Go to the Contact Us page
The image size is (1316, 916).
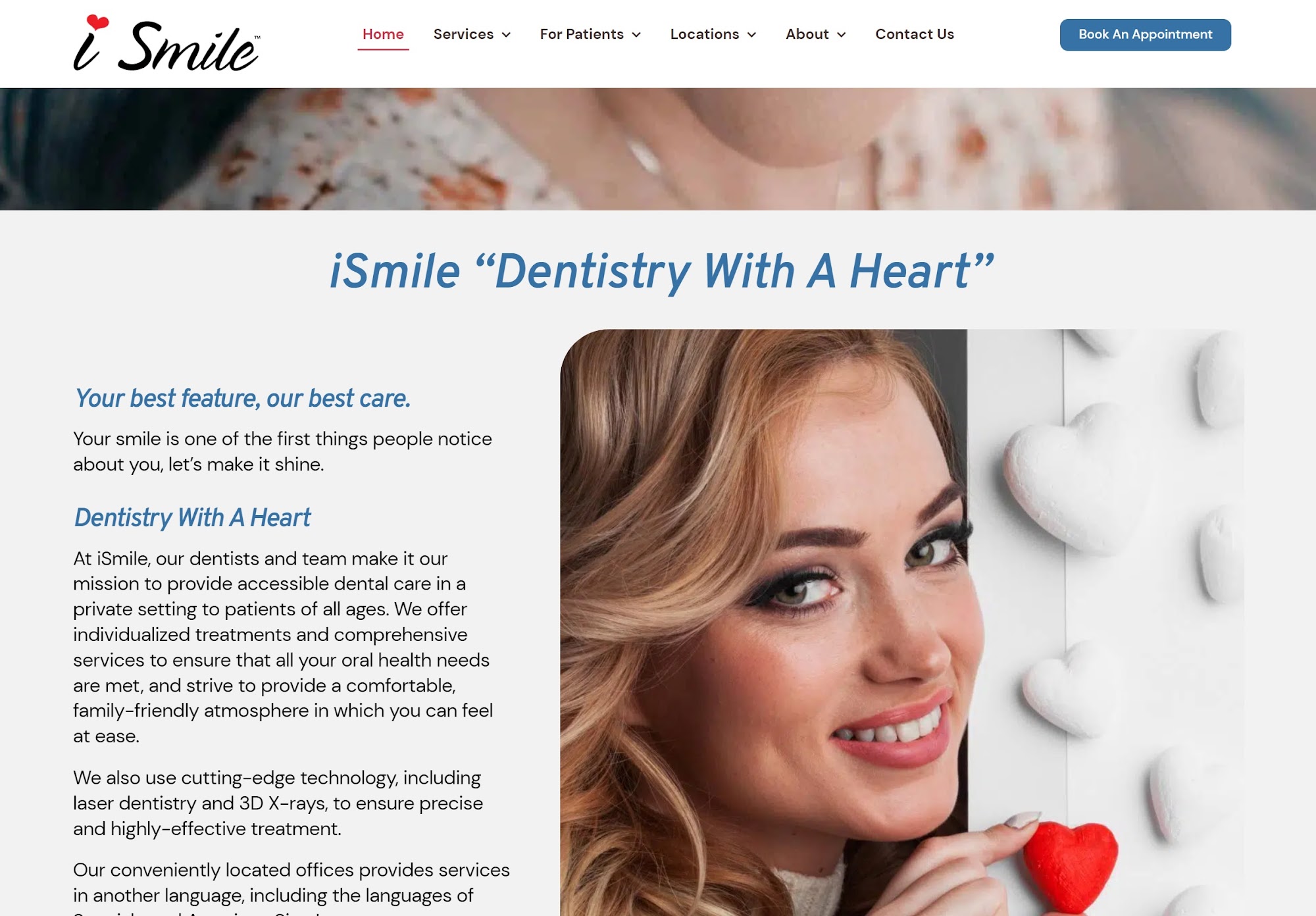click(915, 34)
